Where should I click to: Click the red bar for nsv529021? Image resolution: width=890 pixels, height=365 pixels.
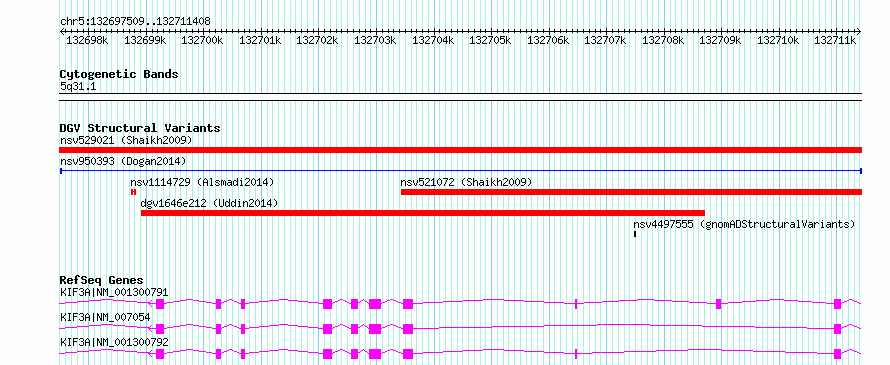coord(460,150)
